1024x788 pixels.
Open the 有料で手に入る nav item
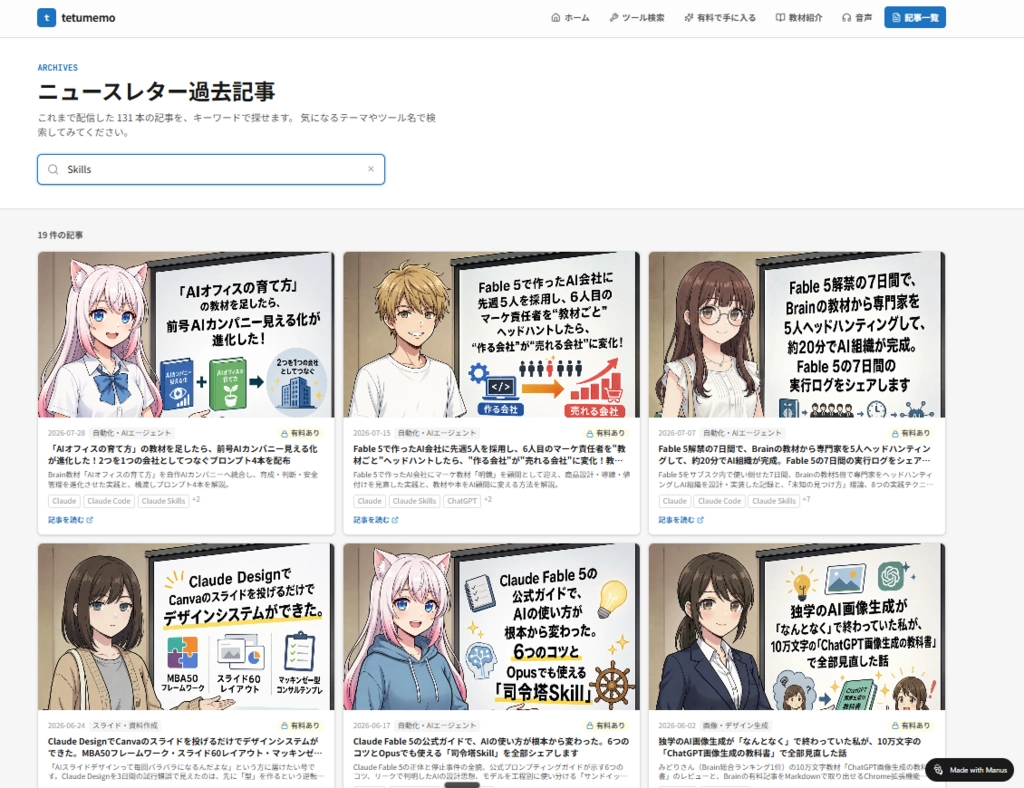(x=720, y=18)
